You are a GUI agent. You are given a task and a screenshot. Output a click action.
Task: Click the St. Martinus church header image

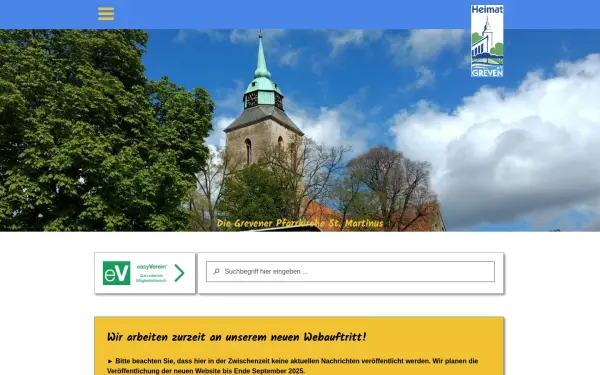300,130
